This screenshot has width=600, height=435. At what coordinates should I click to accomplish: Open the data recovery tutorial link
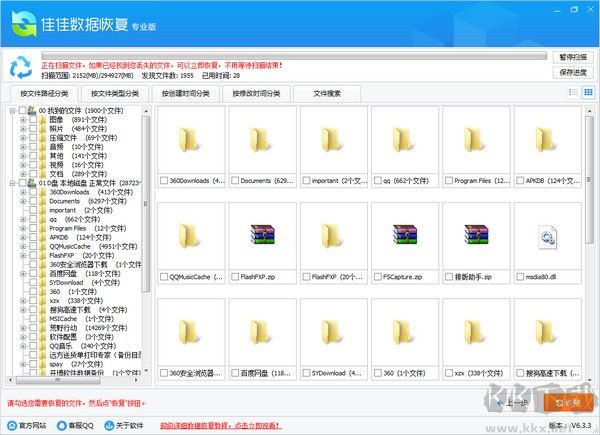(x=220, y=425)
